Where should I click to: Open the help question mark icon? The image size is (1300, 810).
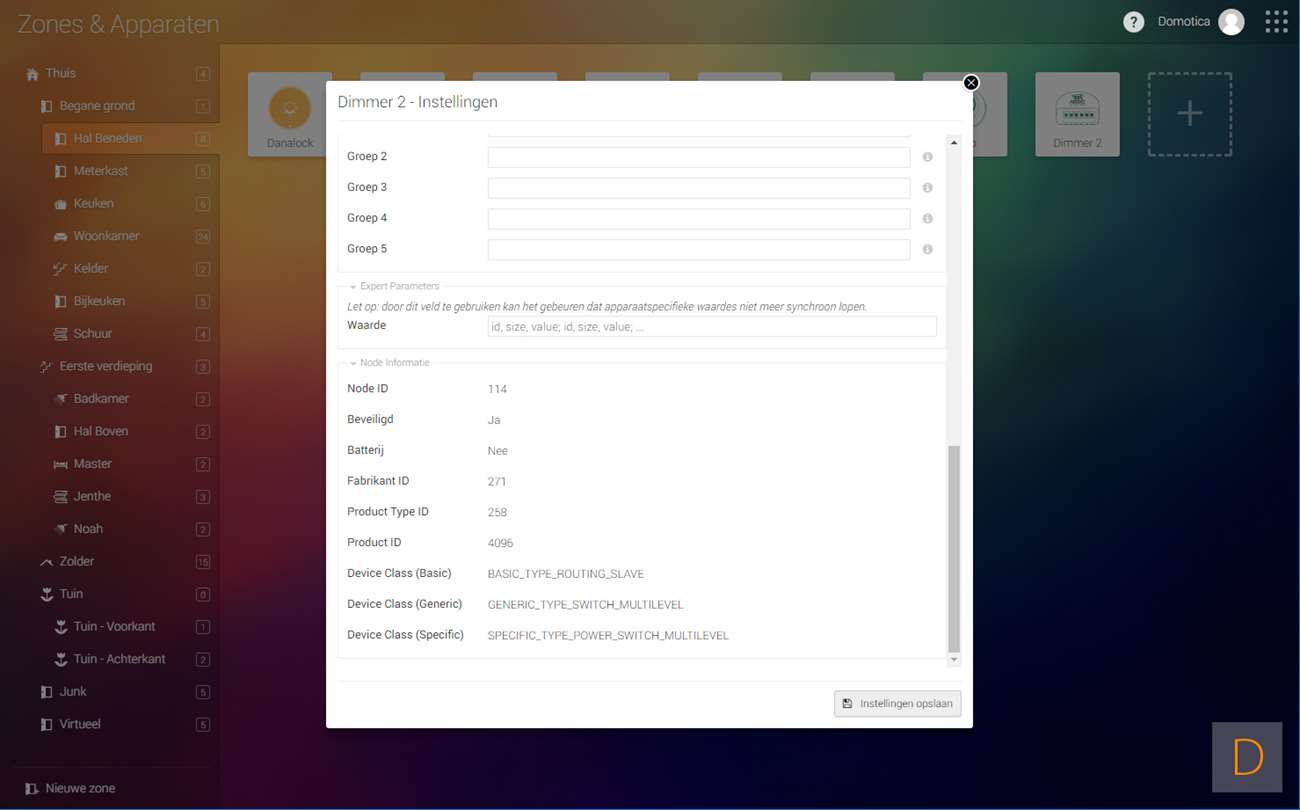(x=1133, y=22)
